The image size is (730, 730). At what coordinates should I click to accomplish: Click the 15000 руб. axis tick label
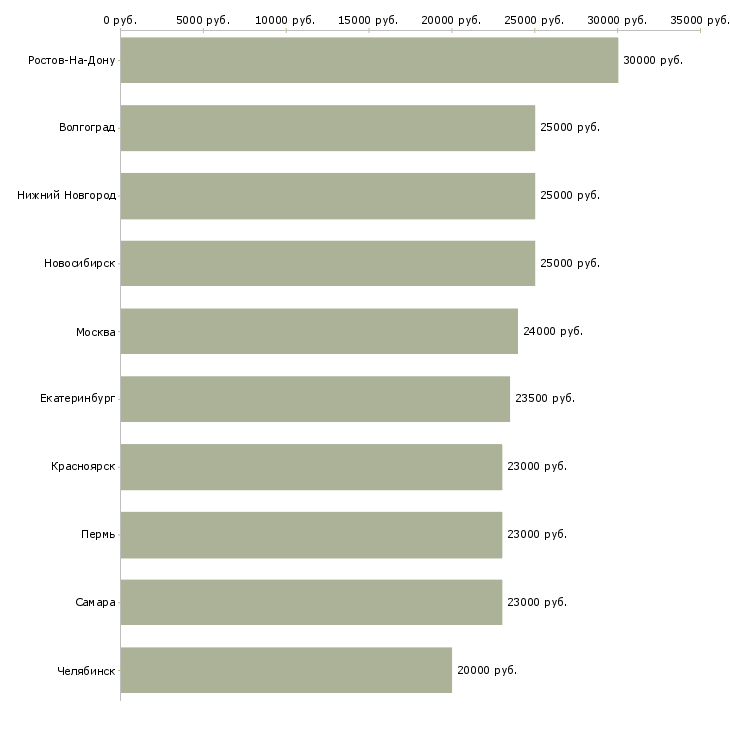[369, 20]
